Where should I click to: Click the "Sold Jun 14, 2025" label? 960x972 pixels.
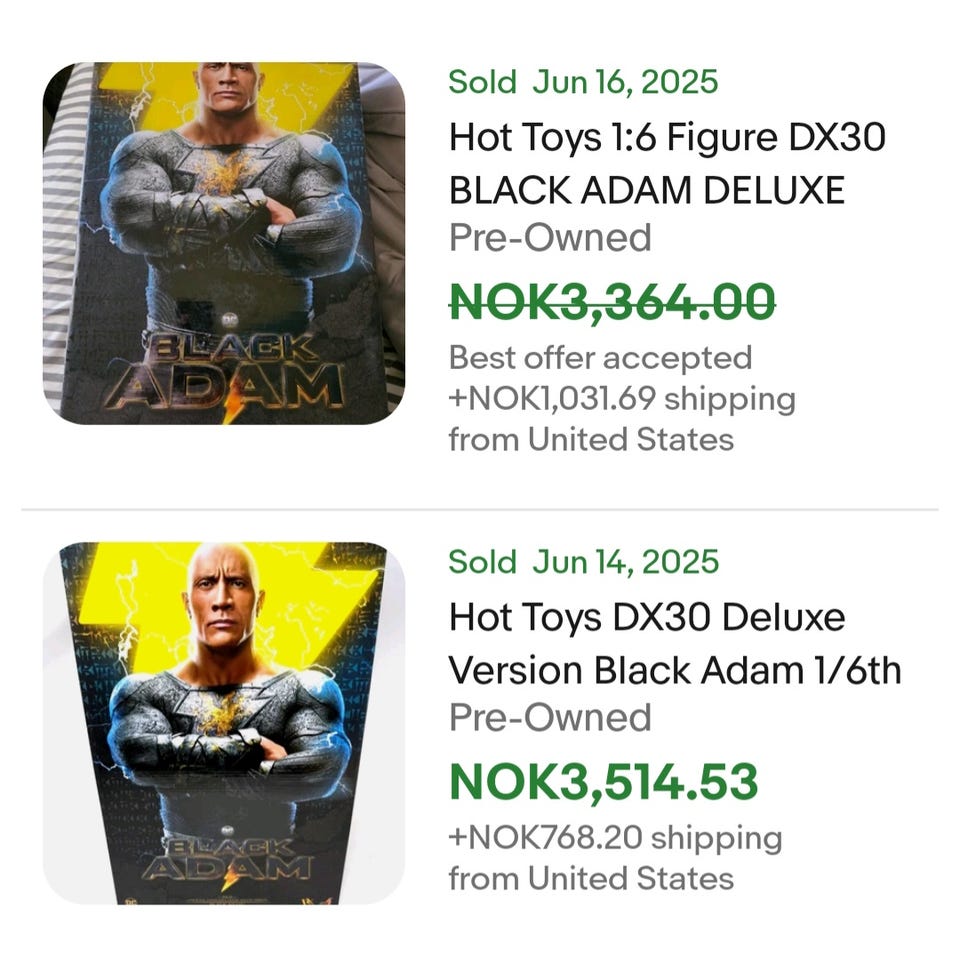[583, 561]
